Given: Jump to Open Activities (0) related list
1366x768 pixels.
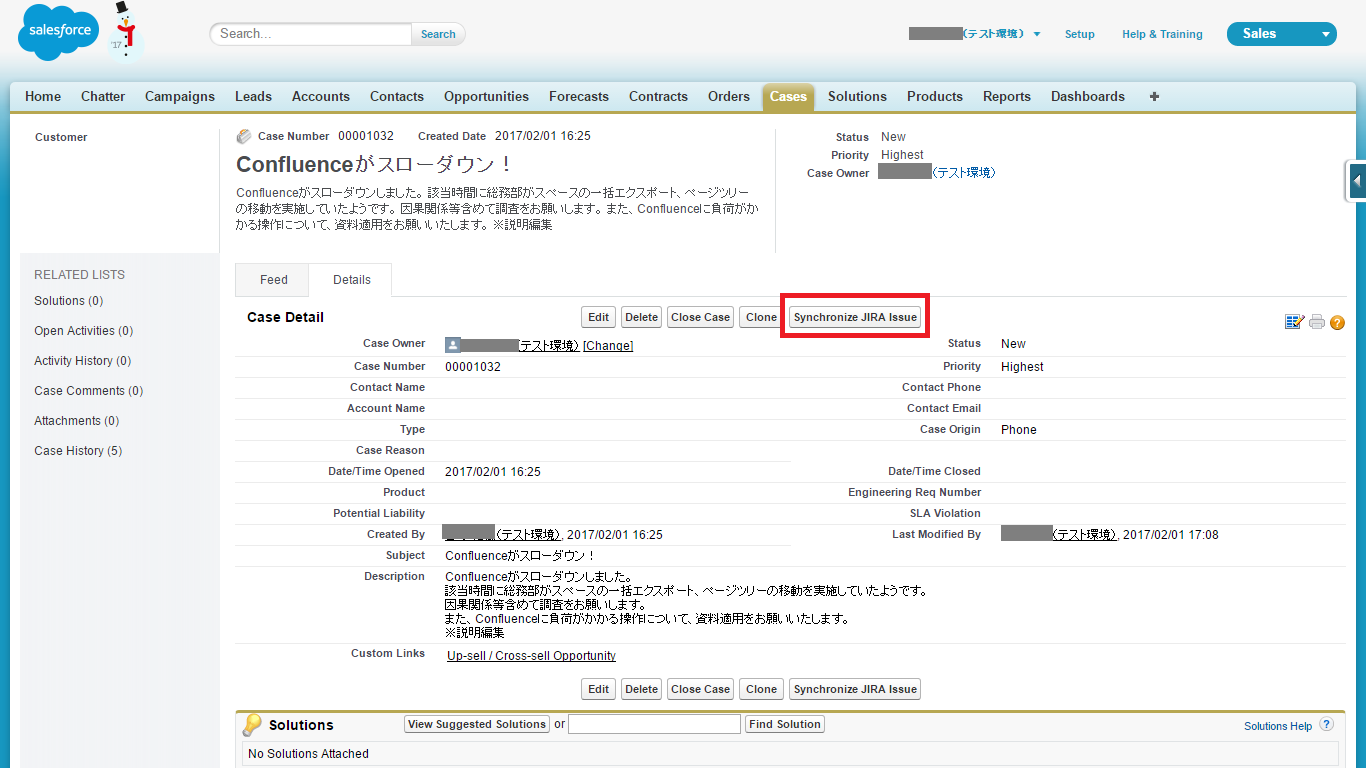Looking at the screenshot, I should point(83,331).
